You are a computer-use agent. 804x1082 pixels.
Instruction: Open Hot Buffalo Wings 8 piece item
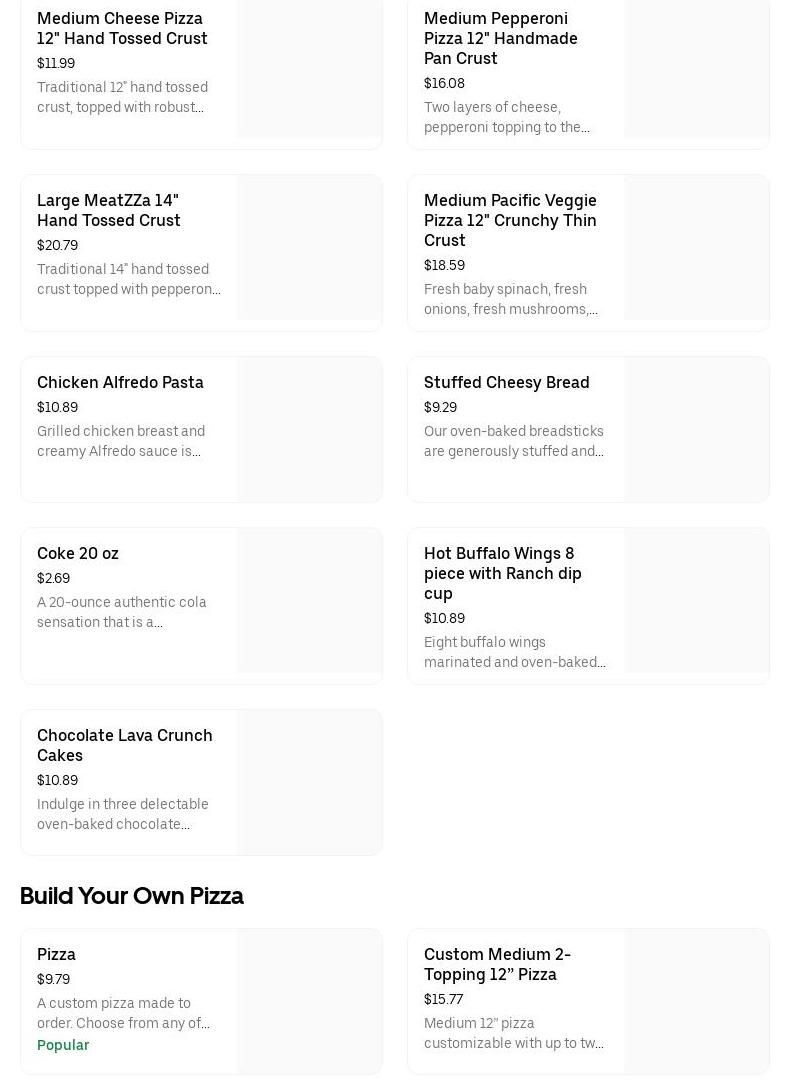click(502, 573)
